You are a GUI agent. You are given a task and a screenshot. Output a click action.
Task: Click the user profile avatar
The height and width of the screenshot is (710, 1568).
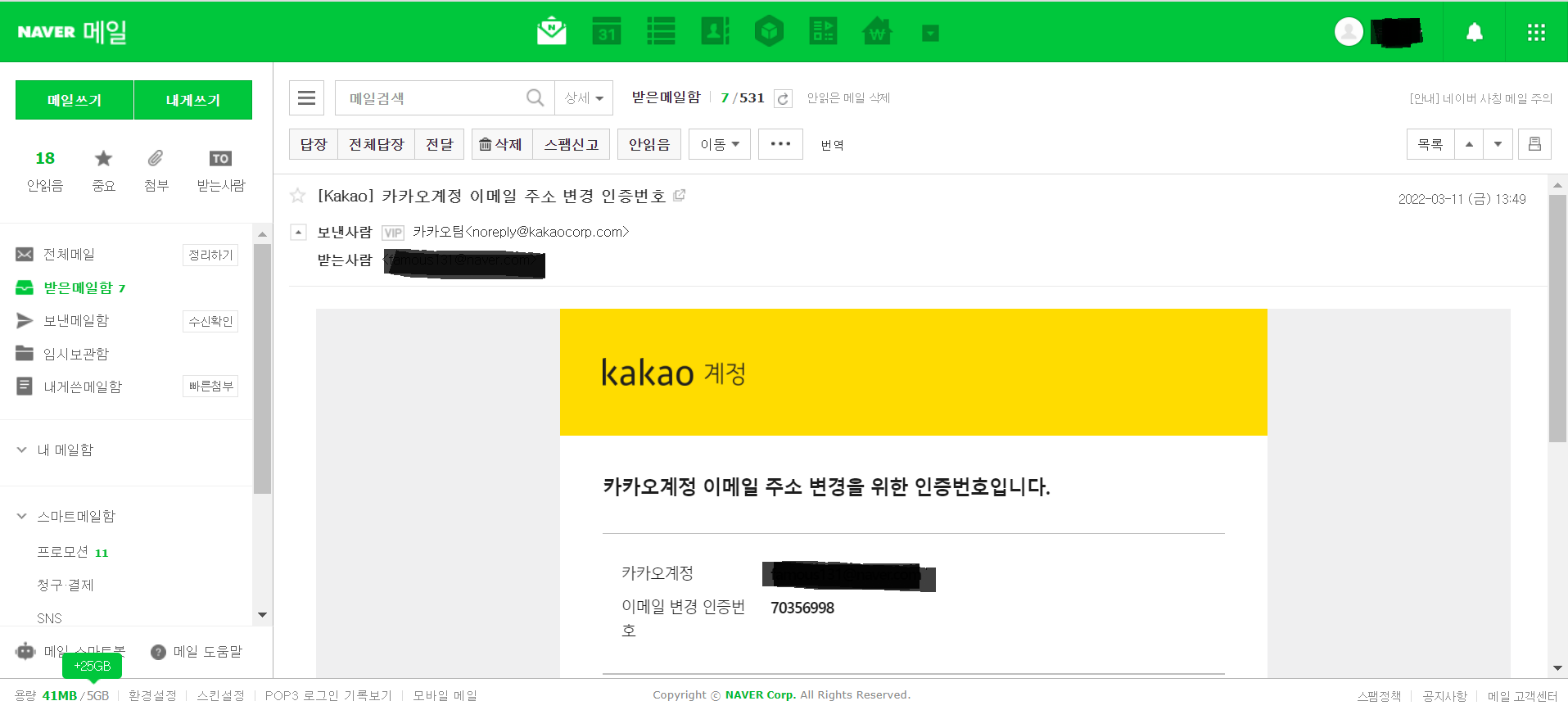tap(1349, 32)
